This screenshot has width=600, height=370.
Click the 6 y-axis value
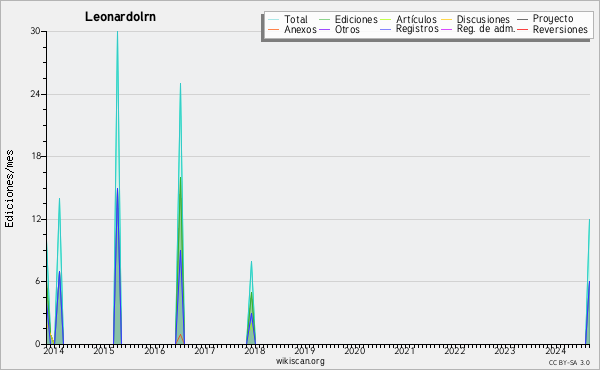(x=38, y=282)
